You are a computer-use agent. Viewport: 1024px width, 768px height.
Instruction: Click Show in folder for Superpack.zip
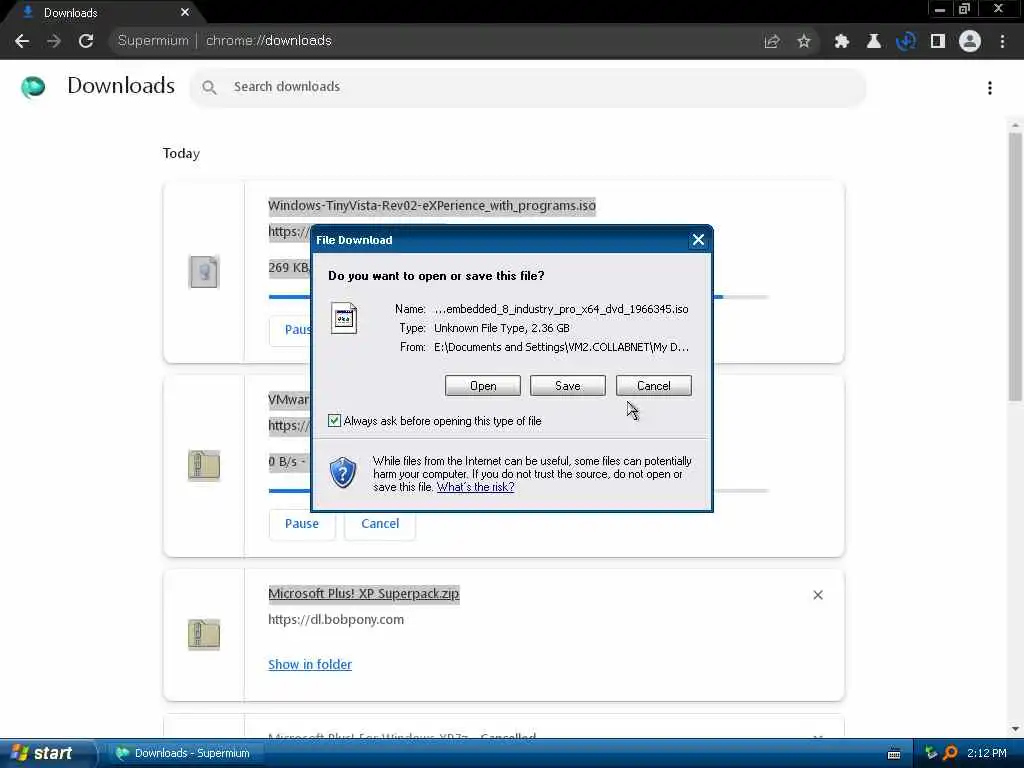310,664
